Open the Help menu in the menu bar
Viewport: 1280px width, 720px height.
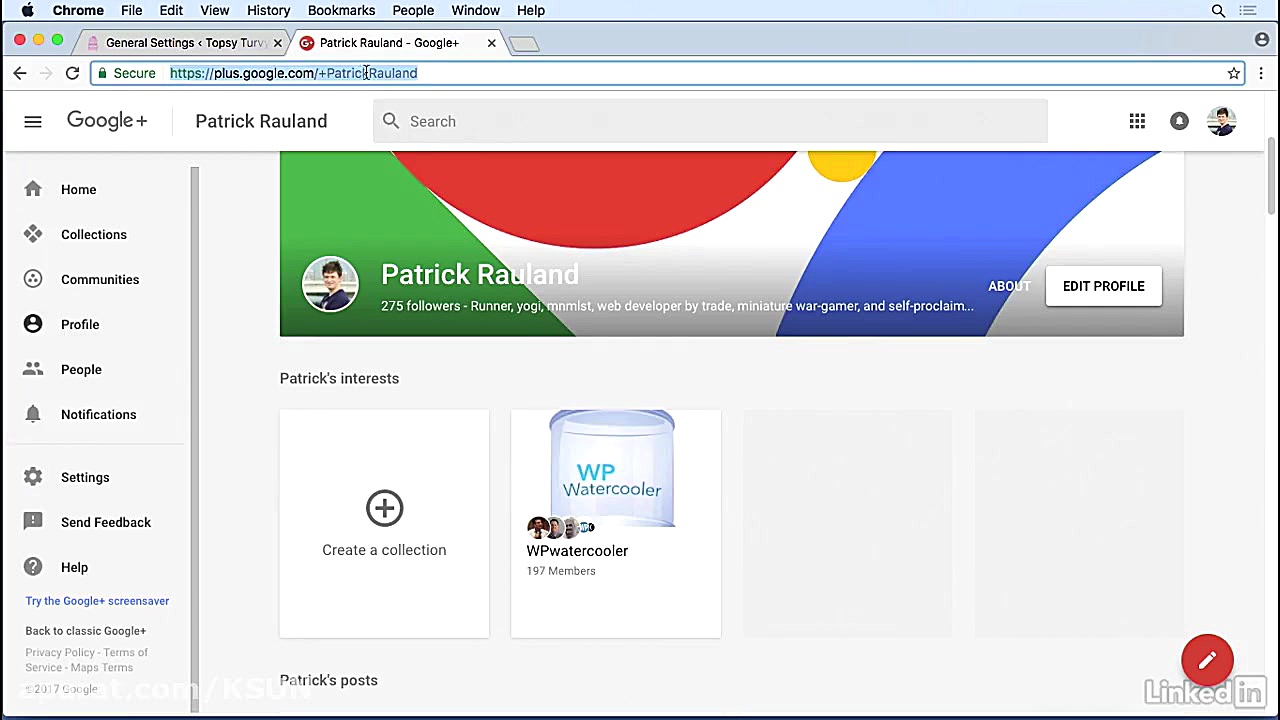click(x=531, y=10)
